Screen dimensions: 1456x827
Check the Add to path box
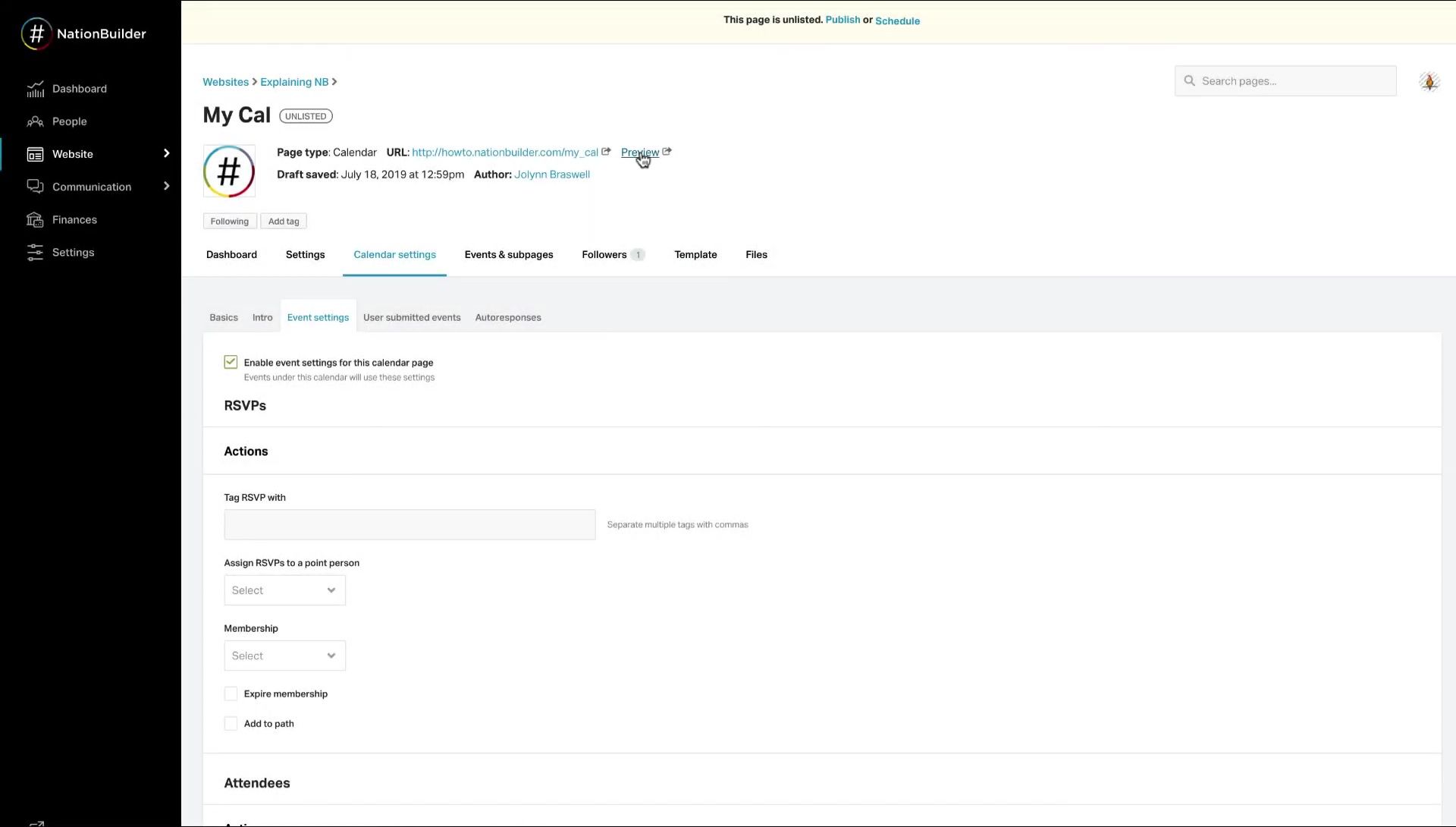[x=231, y=724]
